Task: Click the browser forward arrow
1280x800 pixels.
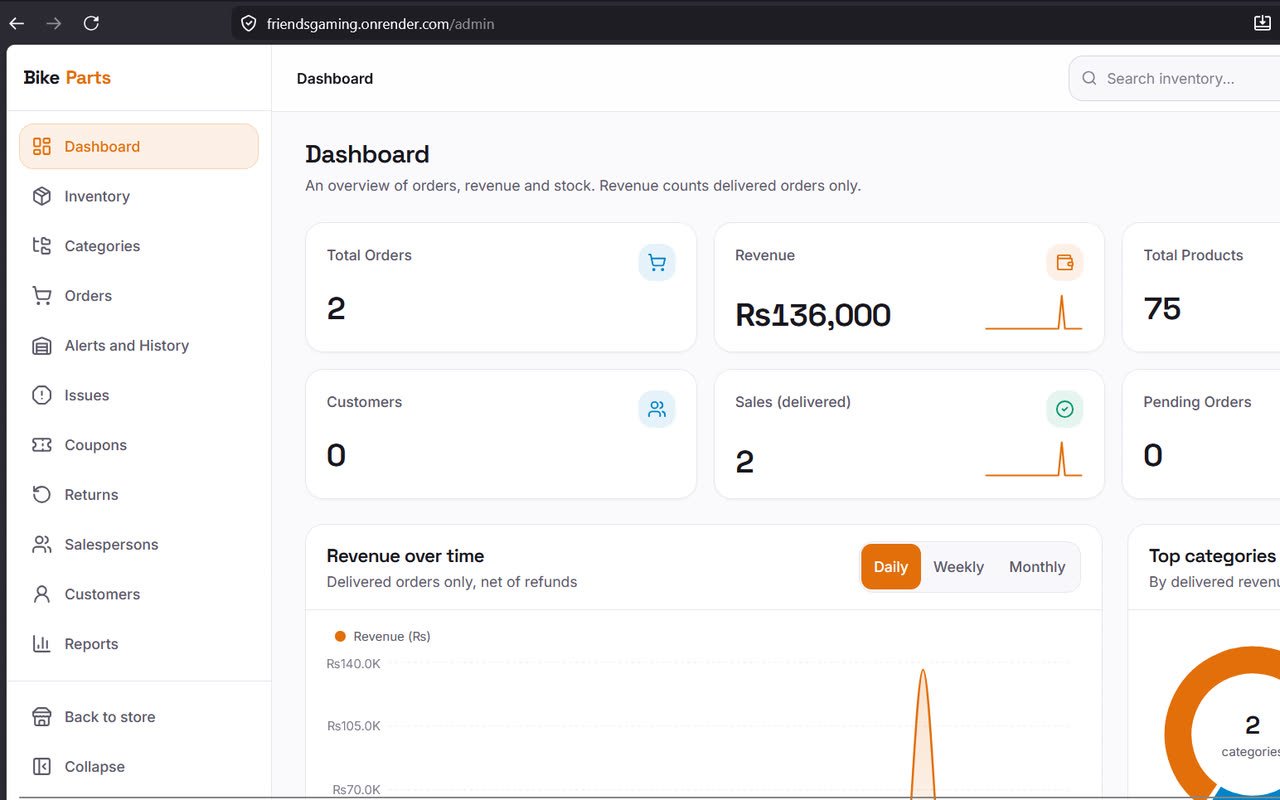Action: tap(54, 23)
